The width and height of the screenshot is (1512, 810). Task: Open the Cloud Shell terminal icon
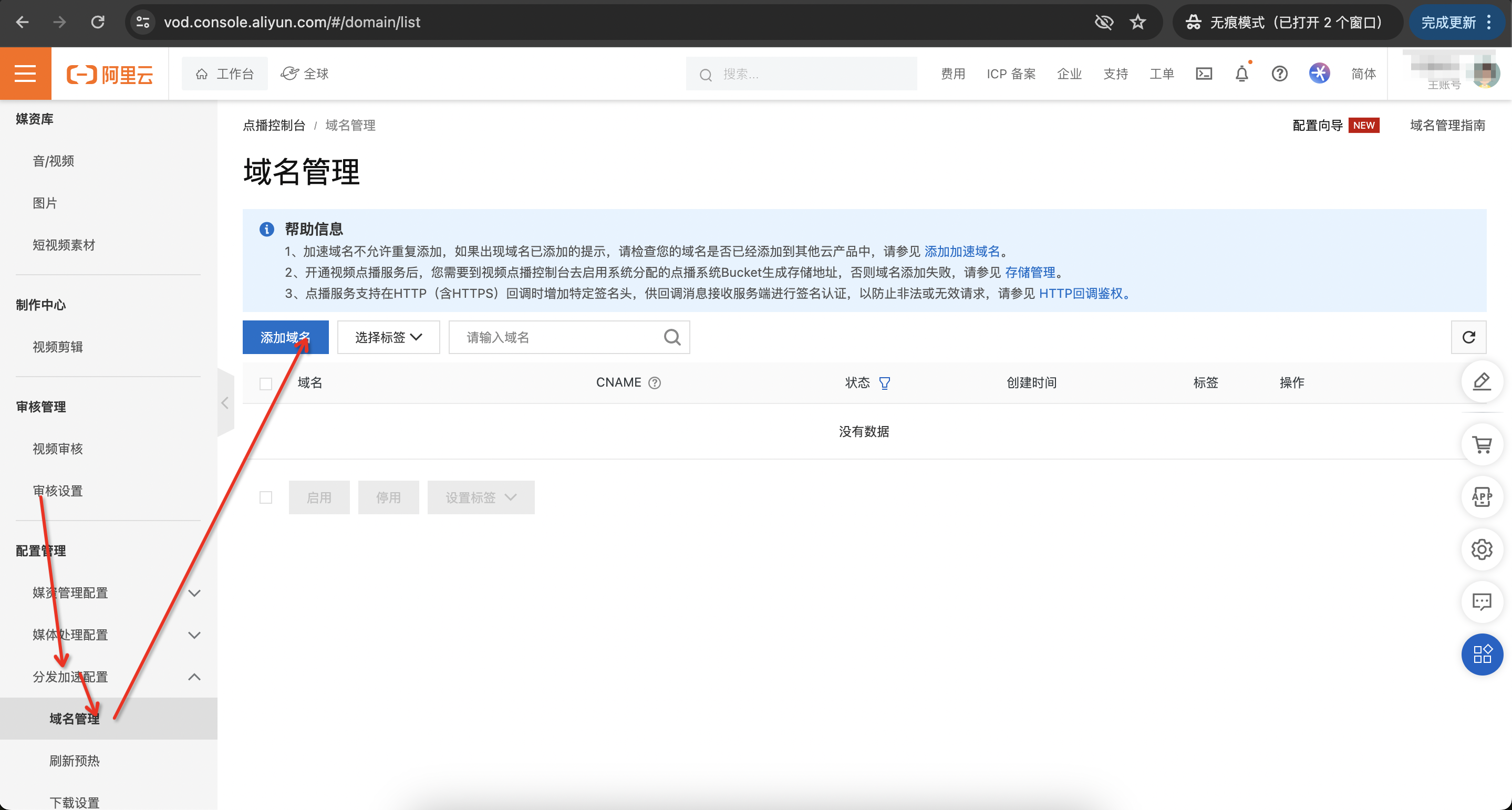click(x=1203, y=74)
